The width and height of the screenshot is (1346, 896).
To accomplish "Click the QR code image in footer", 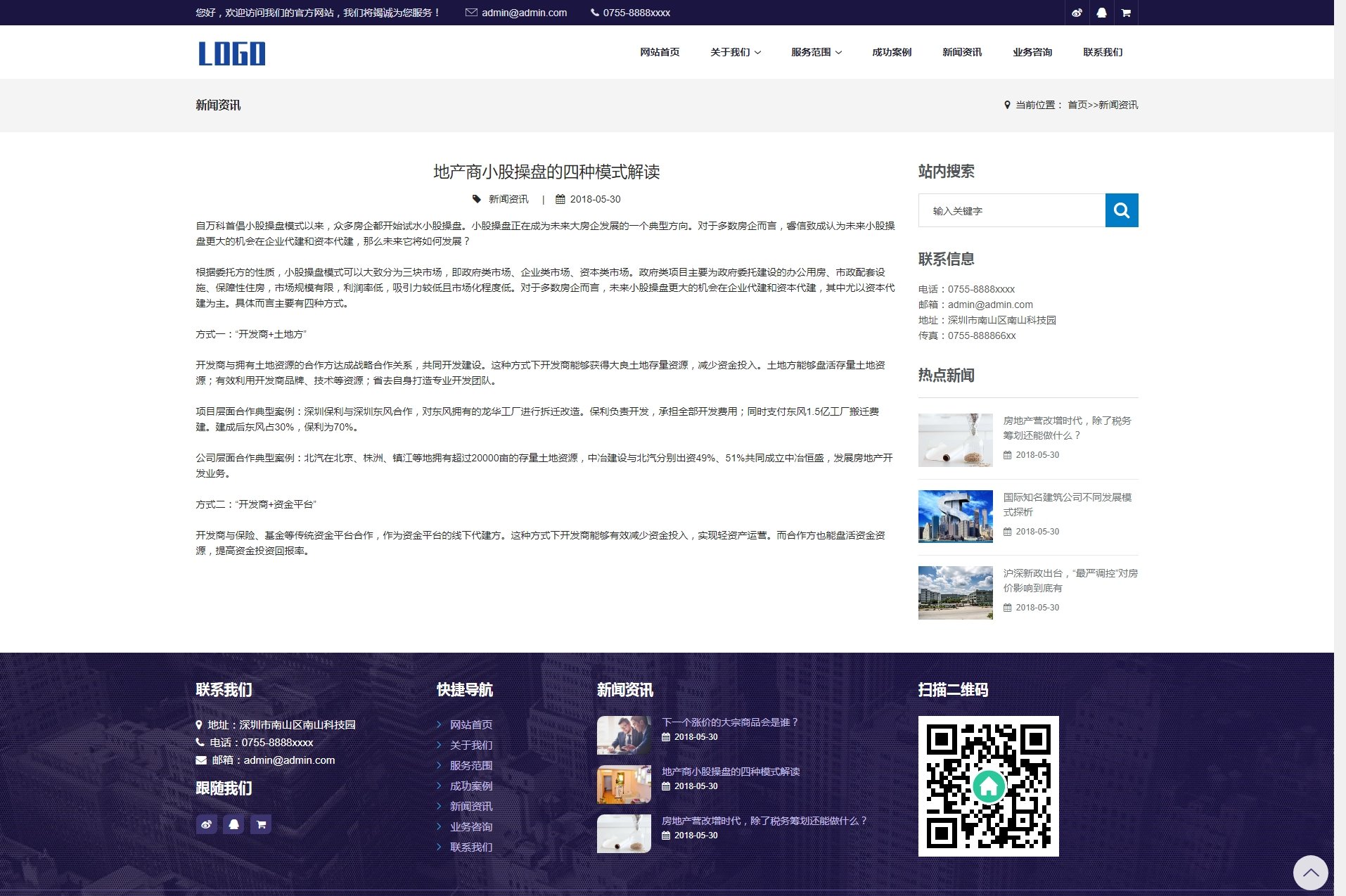I will click(x=988, y=786).
